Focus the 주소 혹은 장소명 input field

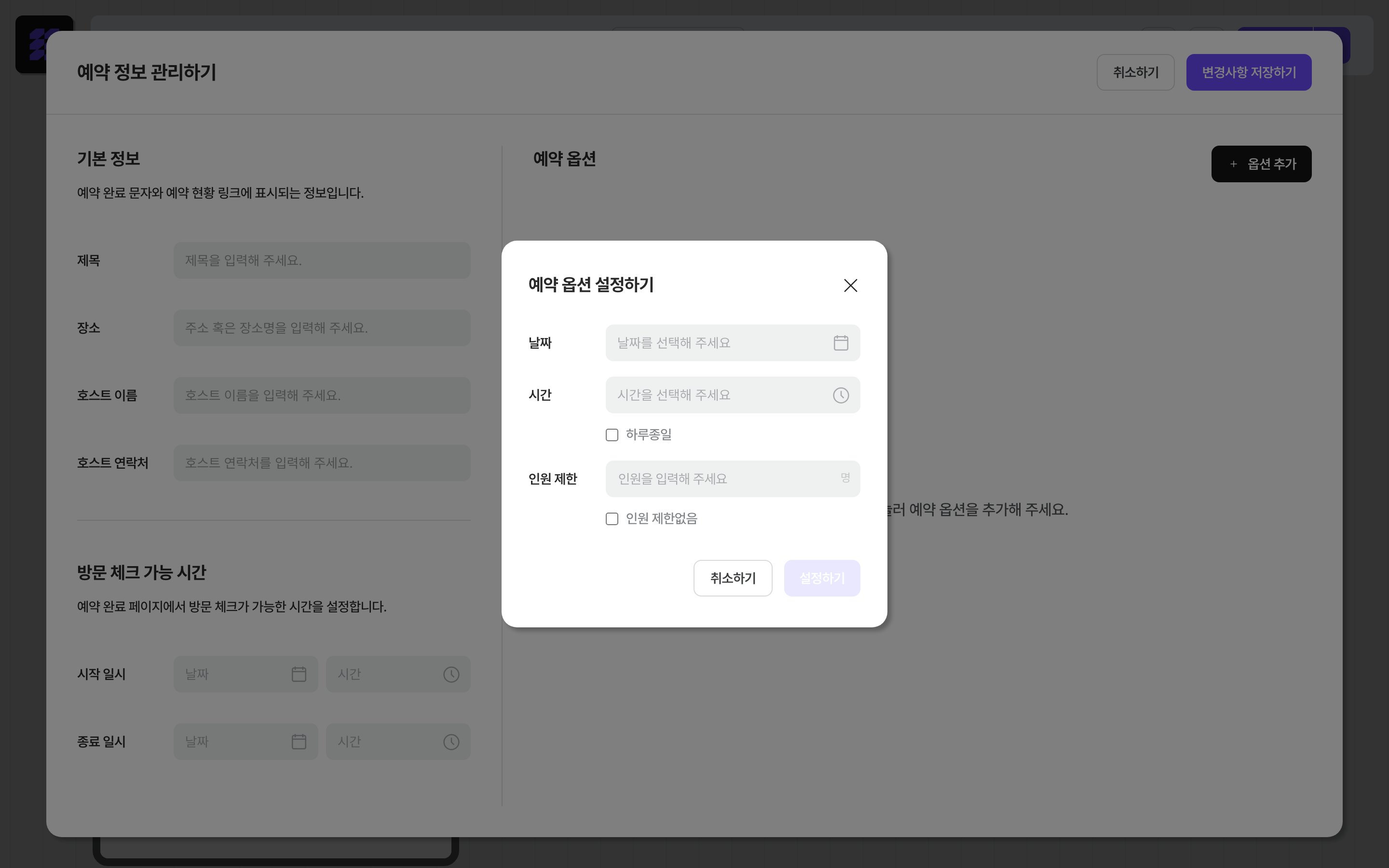pyautogui.click(x=322, y=328)
